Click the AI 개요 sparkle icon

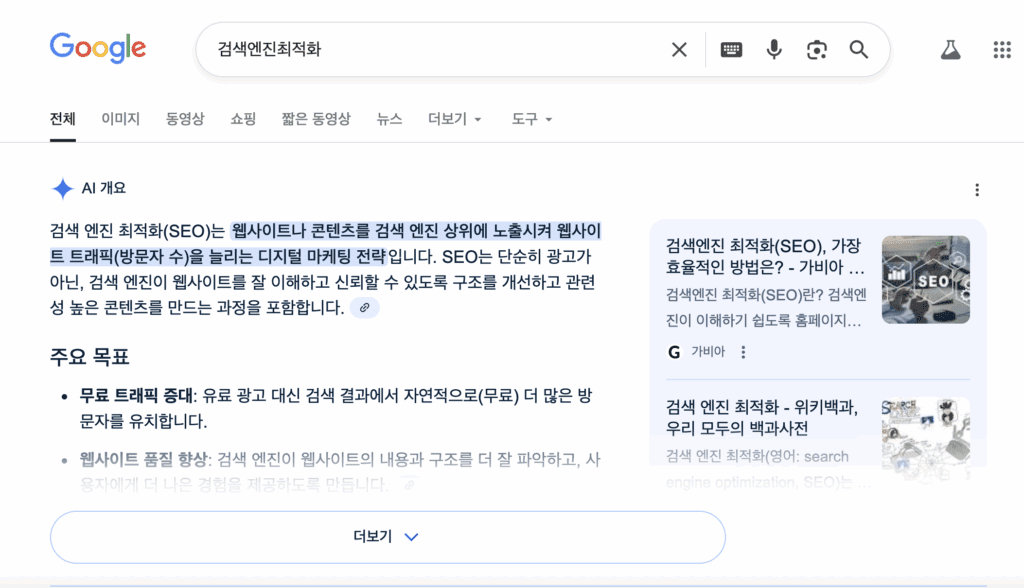coord(63,189)
